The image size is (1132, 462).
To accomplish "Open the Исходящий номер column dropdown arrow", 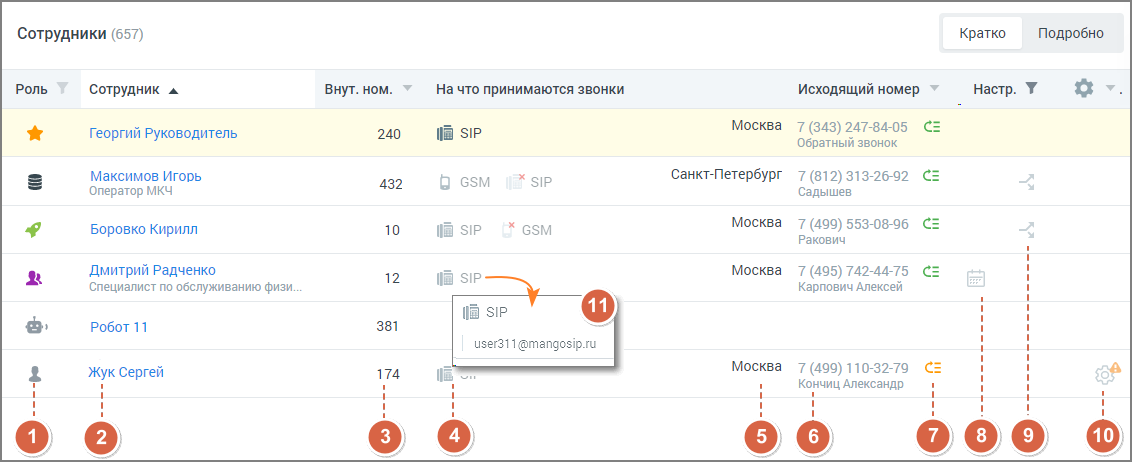I will point(934,89).
